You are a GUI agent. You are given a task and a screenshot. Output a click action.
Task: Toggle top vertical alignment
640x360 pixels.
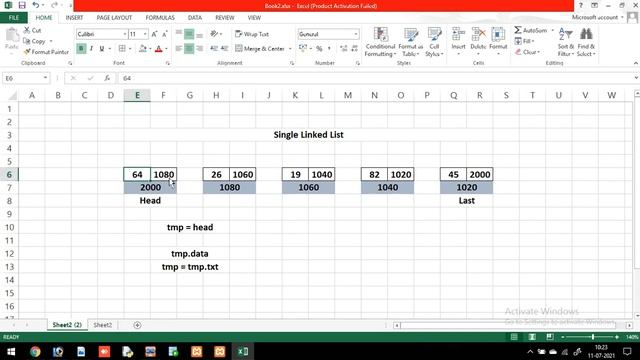[x=179, y=34]
